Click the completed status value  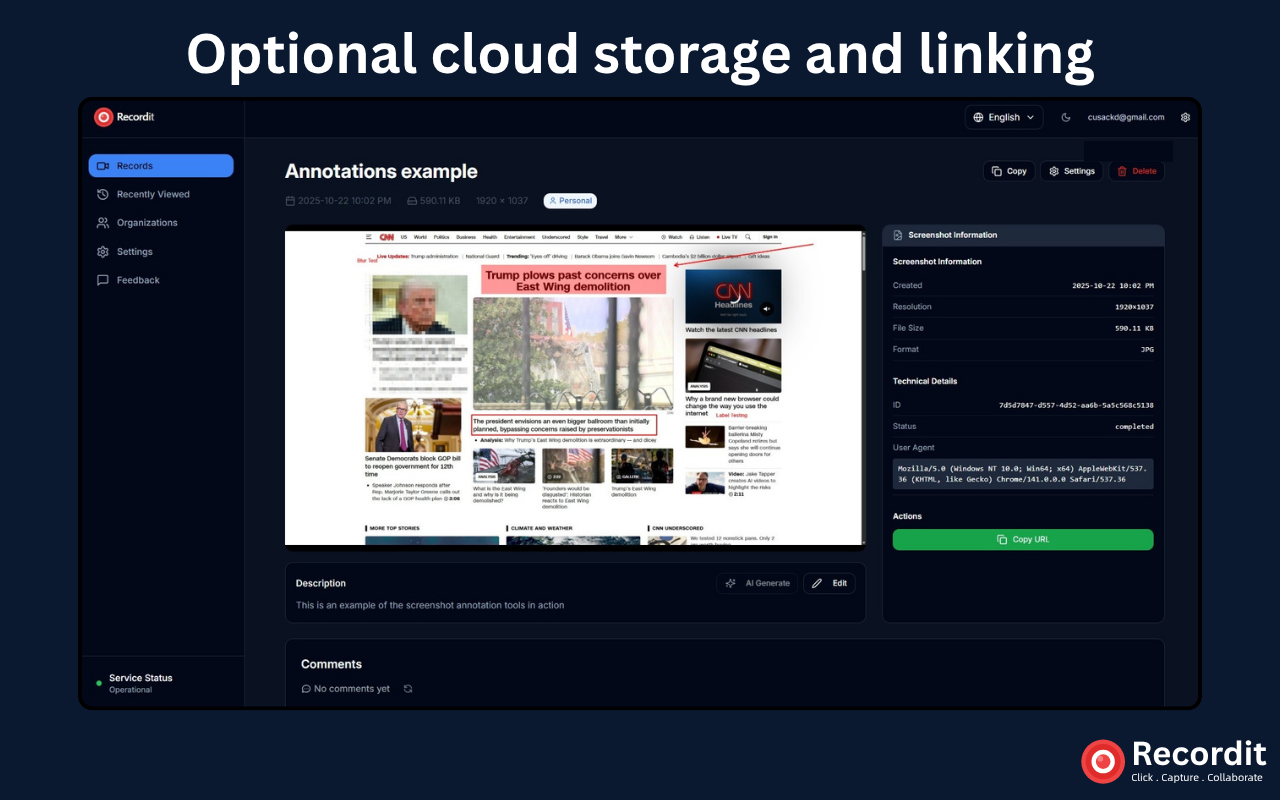(x=1134, y=426)
